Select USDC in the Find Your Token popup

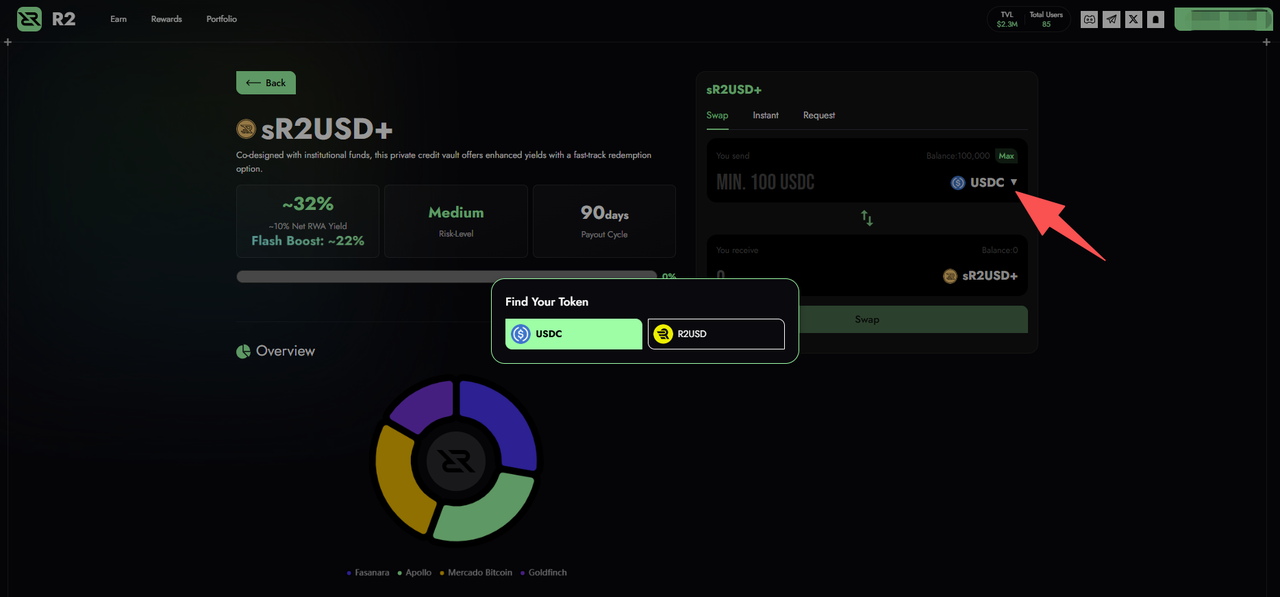[574, 334]
